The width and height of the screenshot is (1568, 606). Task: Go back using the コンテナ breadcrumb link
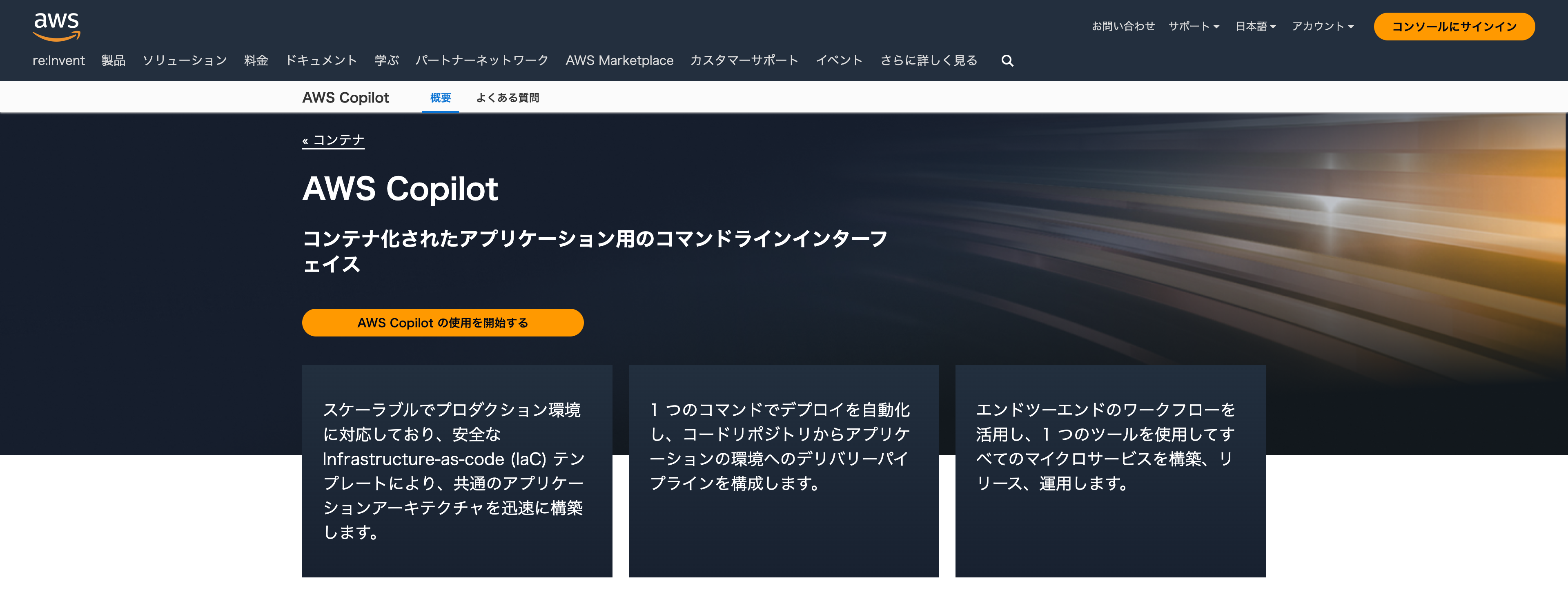[x=334, y=140]
